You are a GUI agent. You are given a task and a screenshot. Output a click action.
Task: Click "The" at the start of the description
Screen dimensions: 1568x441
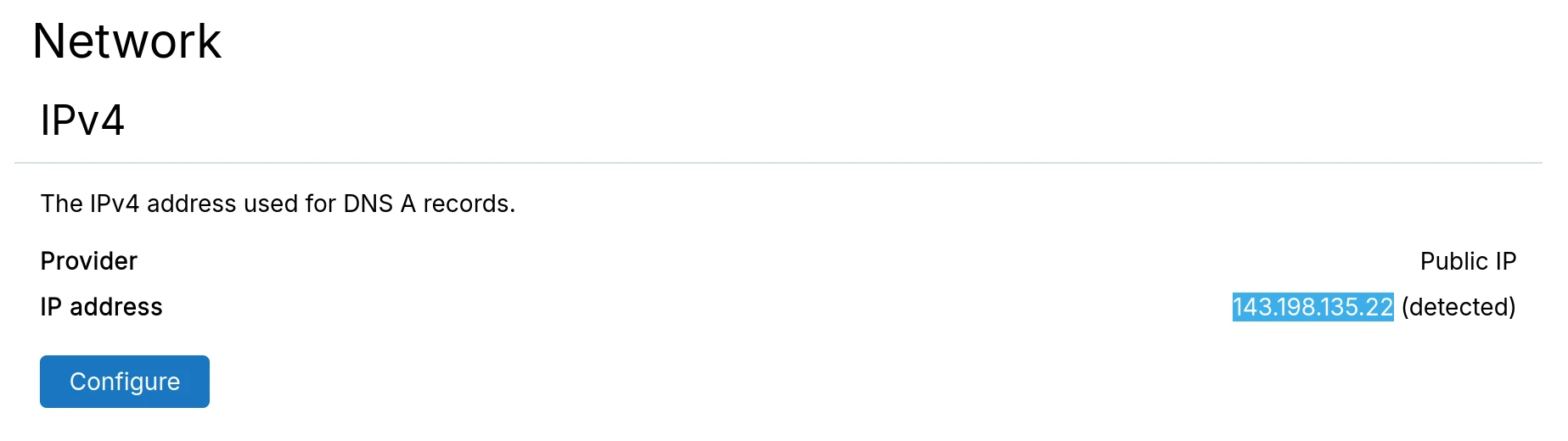(61, 204)
